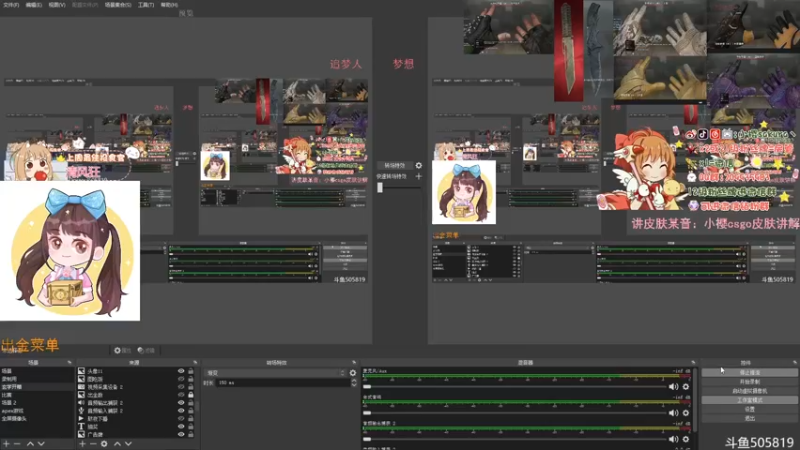The height and width of the screenshot is (450, 800).
Task: Toggle visibility of the T text source
Action: click(x=181, y=426)
